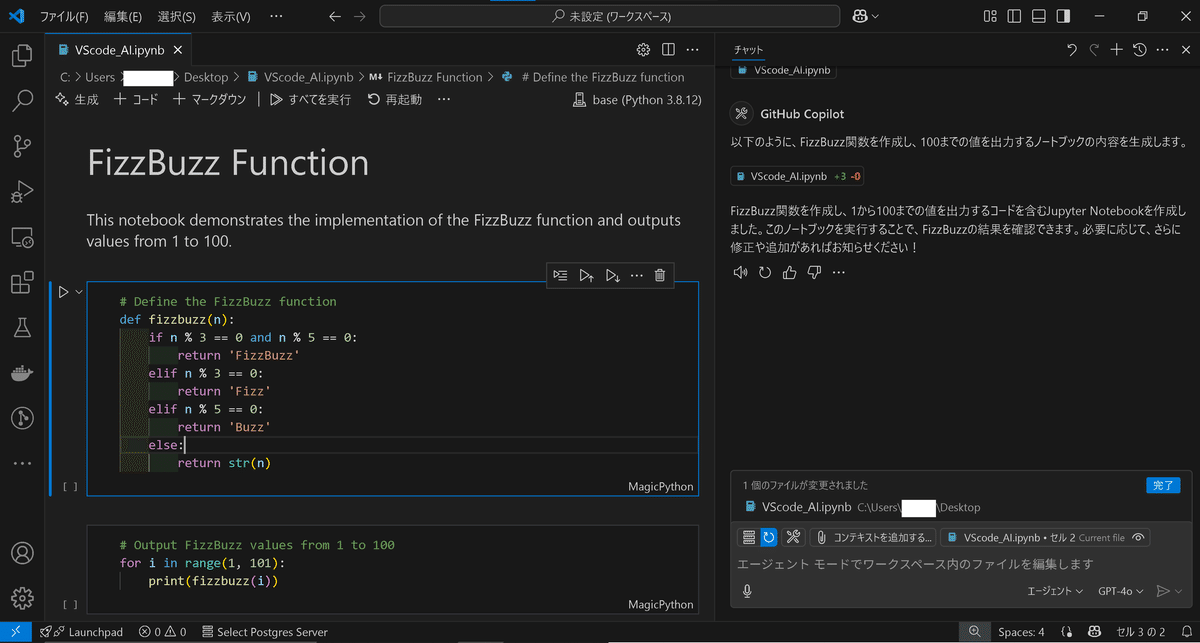Click the 完了 button in chat panel

(1163, 484)
